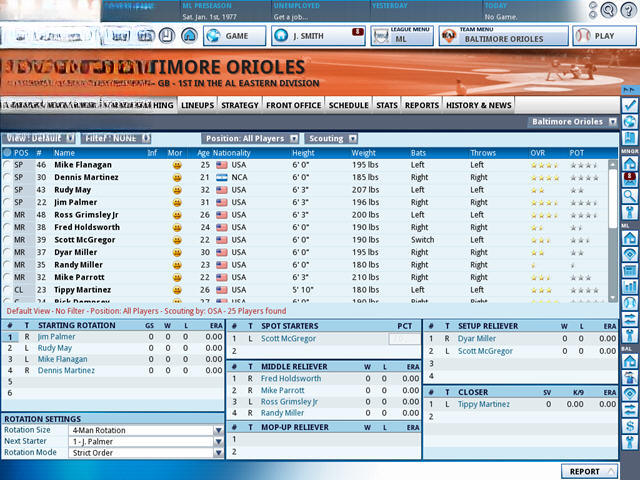640x480 pixels.
Task: Open the transactions arrows icon under ML
Action: coord(630,319)
